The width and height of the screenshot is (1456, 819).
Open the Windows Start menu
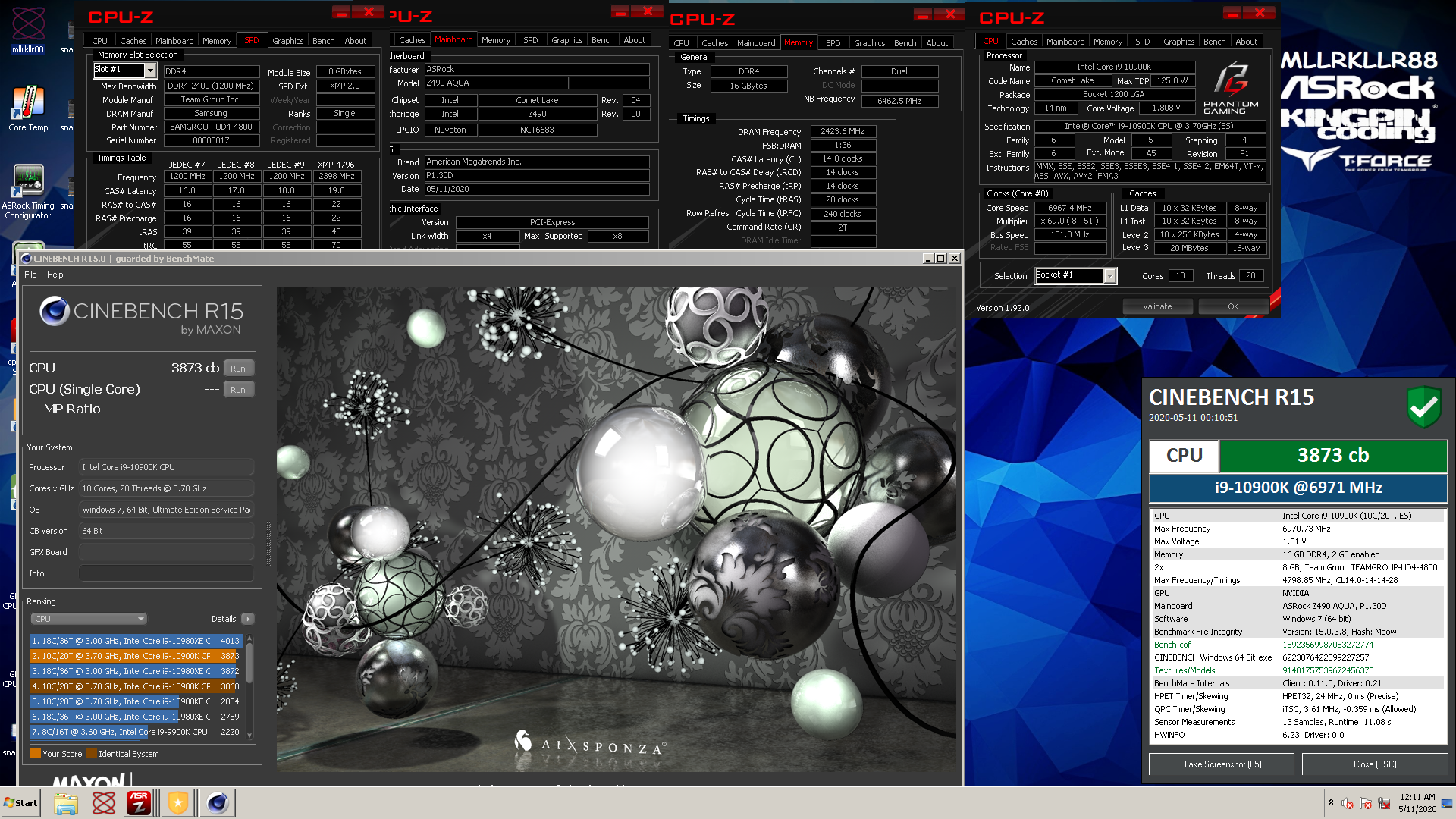coord(21,803)
